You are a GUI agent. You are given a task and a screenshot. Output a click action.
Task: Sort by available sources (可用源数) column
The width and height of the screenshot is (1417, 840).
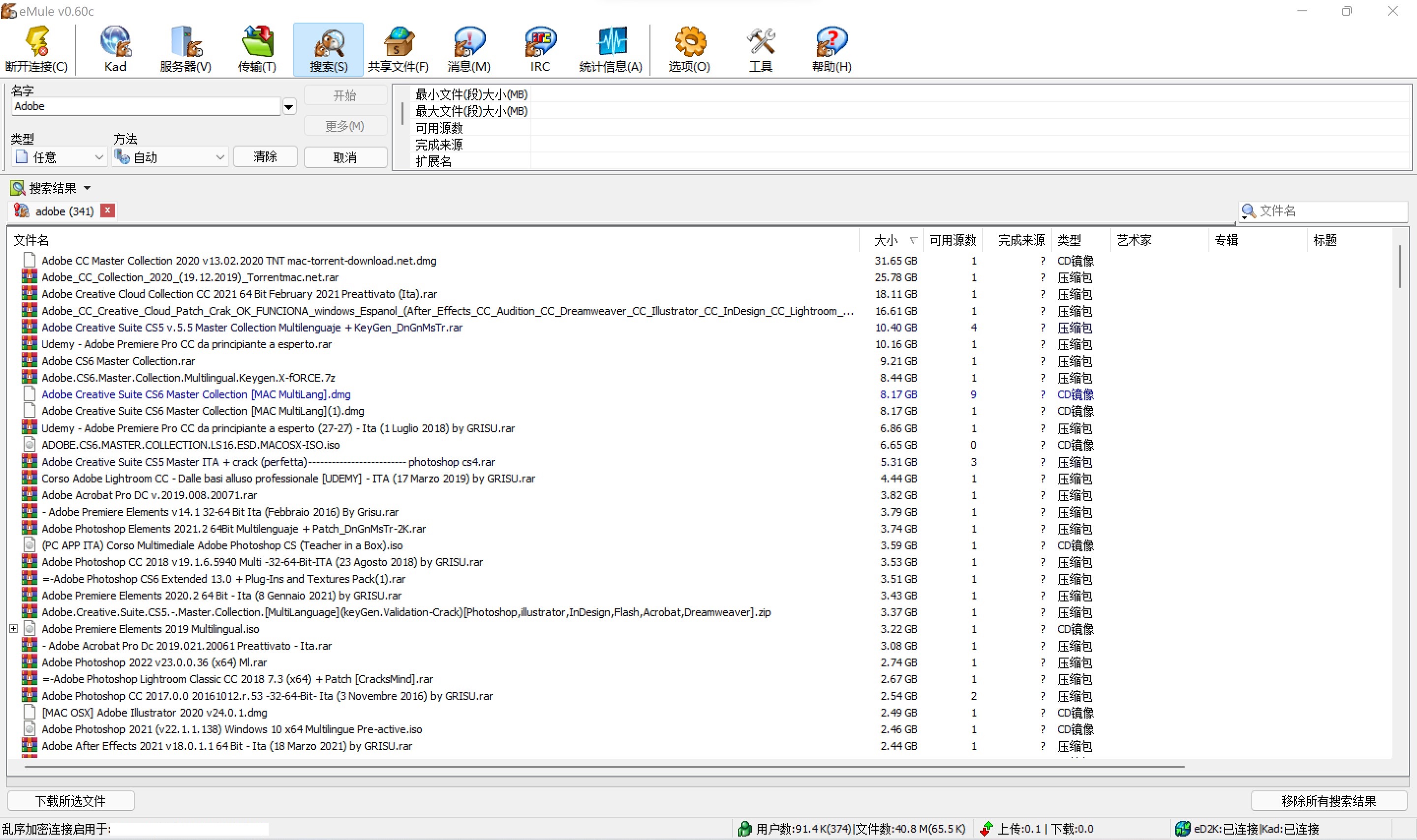(x=953, y=240)
